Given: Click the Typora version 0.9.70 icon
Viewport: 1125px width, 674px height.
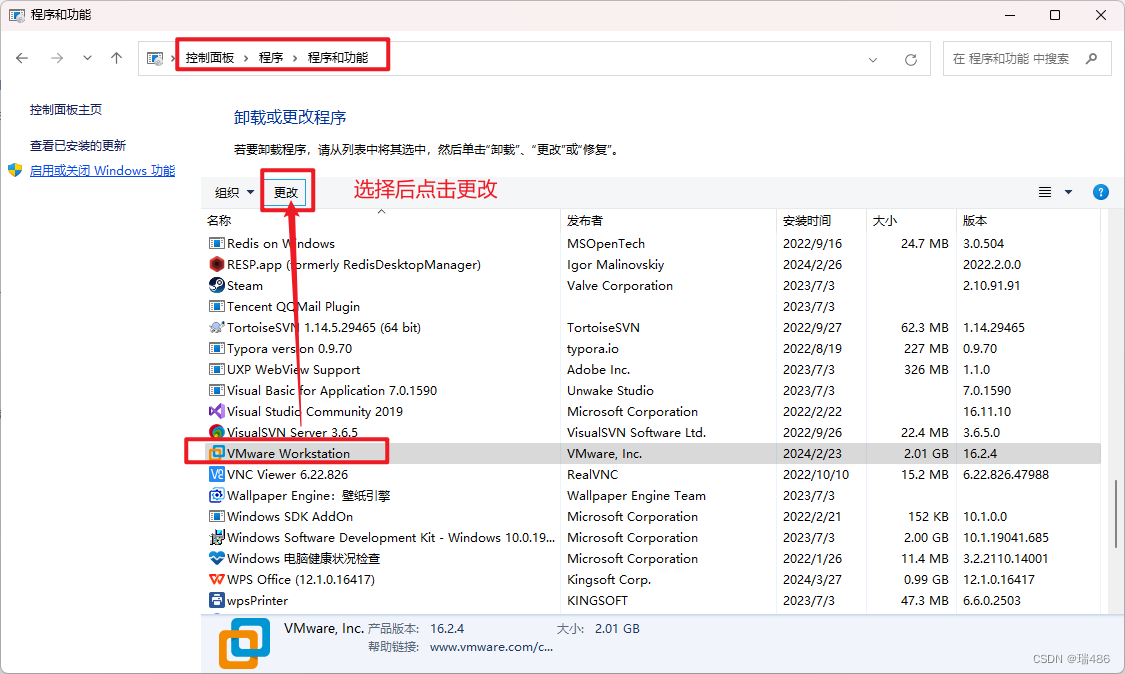Looking at the screenshot, I should point(216,348).
